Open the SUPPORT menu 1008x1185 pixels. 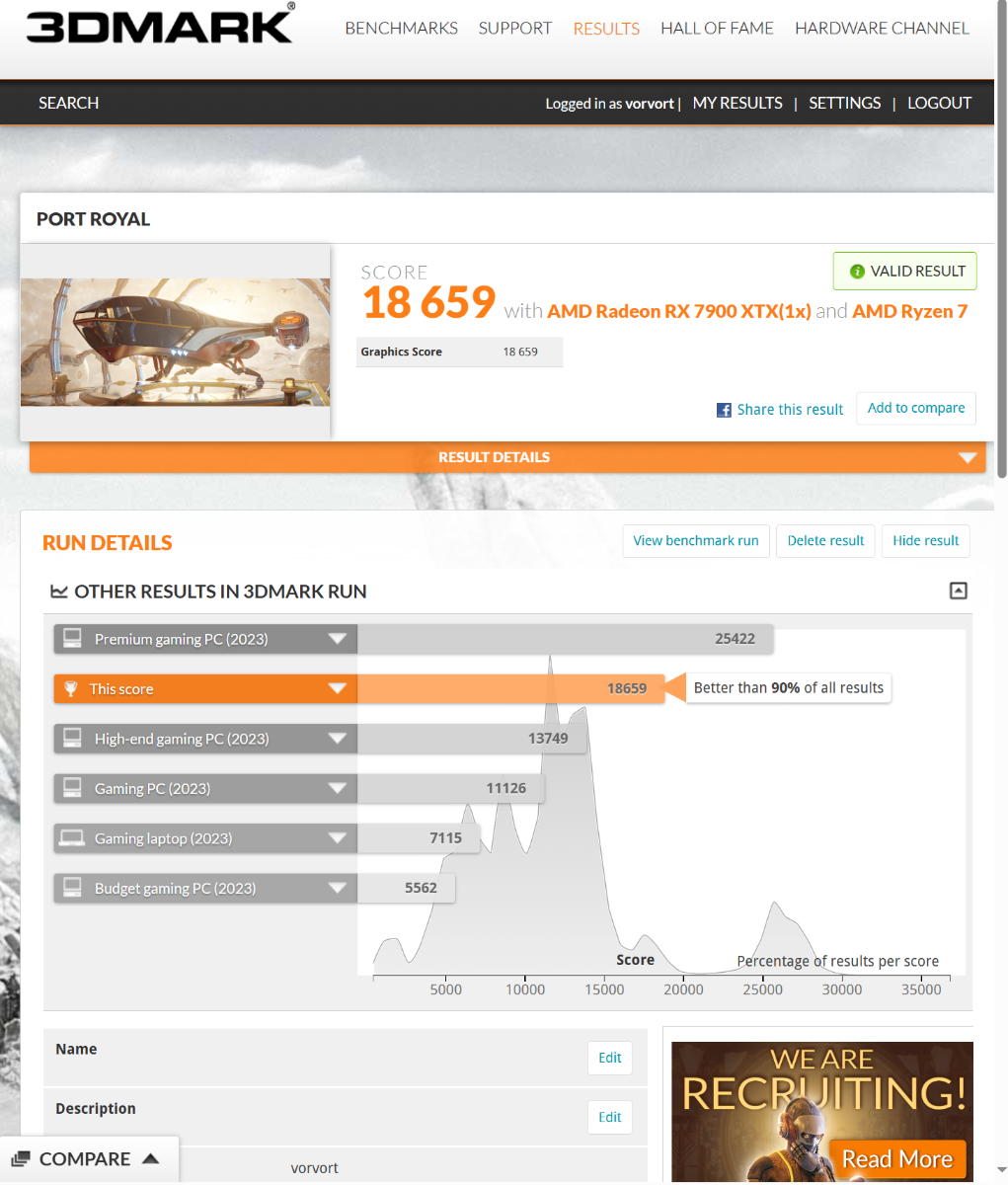point(514,28)
